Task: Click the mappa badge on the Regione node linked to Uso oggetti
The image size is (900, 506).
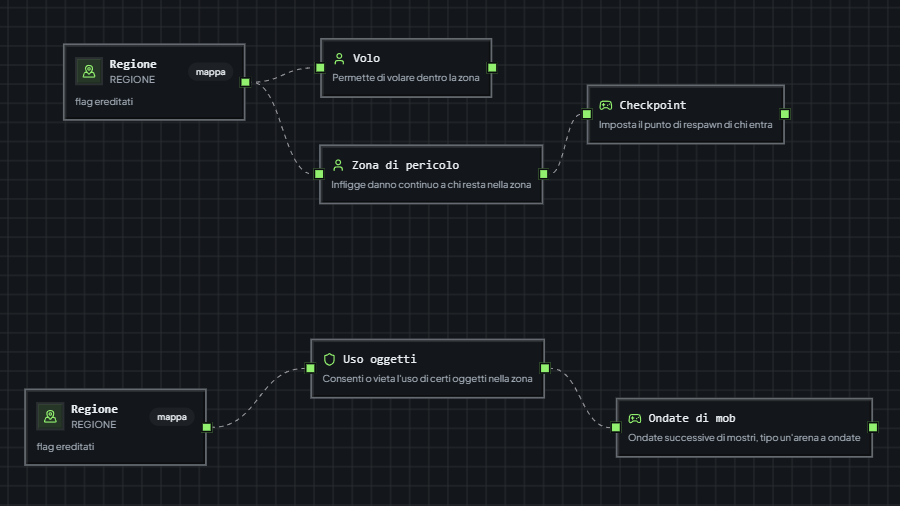Action: click(x=172, y=417)
